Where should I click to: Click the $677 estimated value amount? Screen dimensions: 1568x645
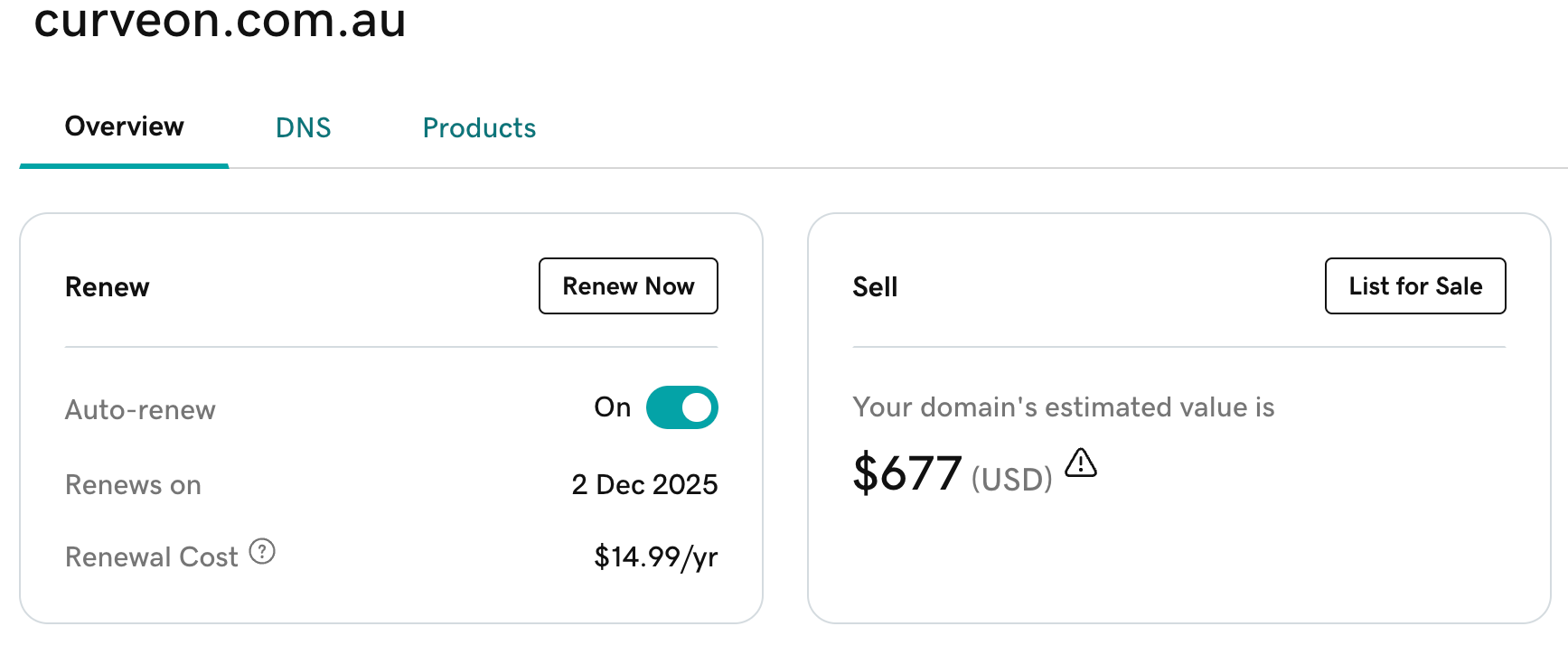(906, 473)
